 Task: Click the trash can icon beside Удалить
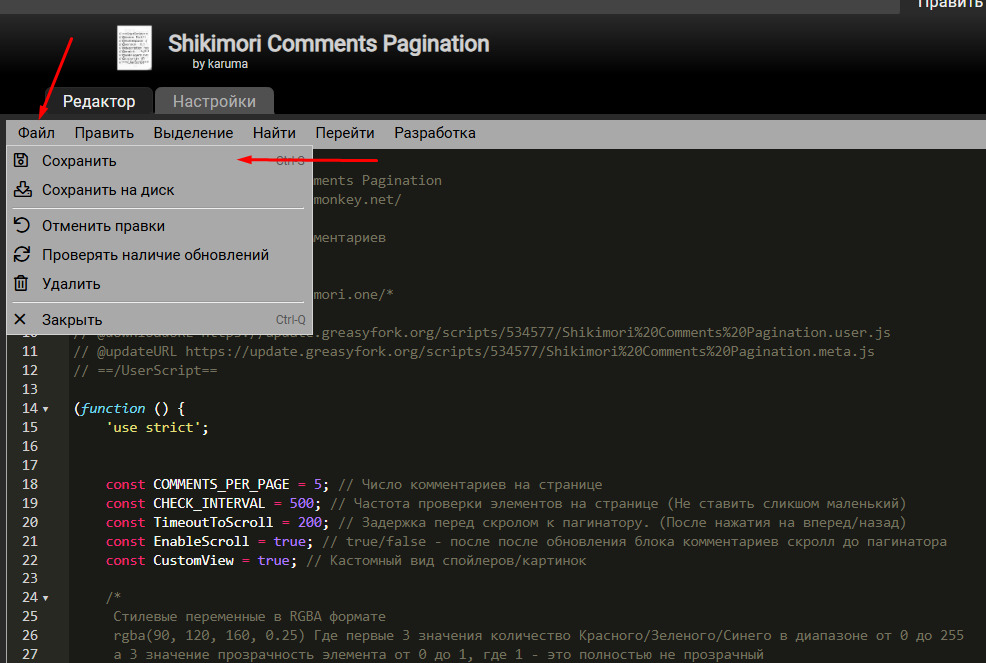pos(21,284)
